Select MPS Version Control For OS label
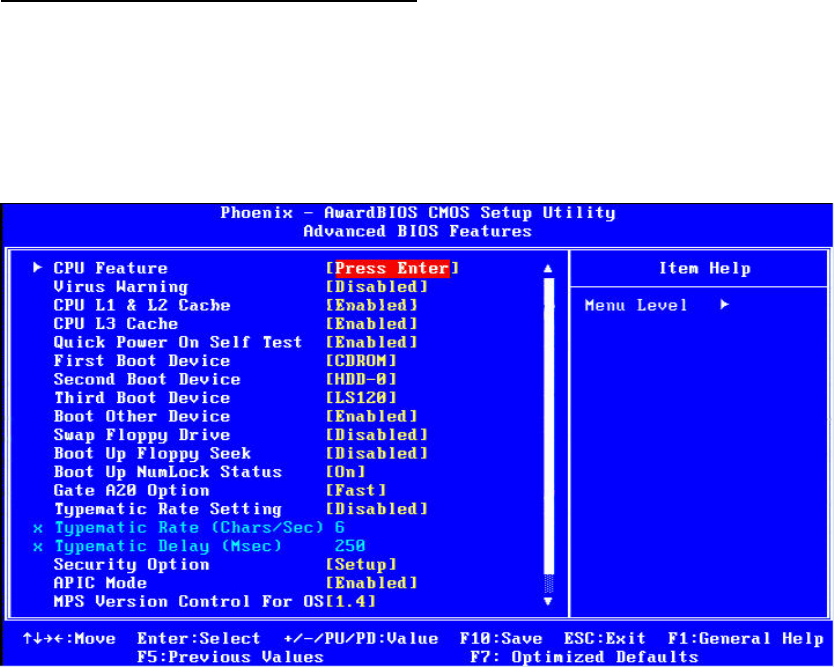This screenshot has height=667, width=834. [189, 602]
